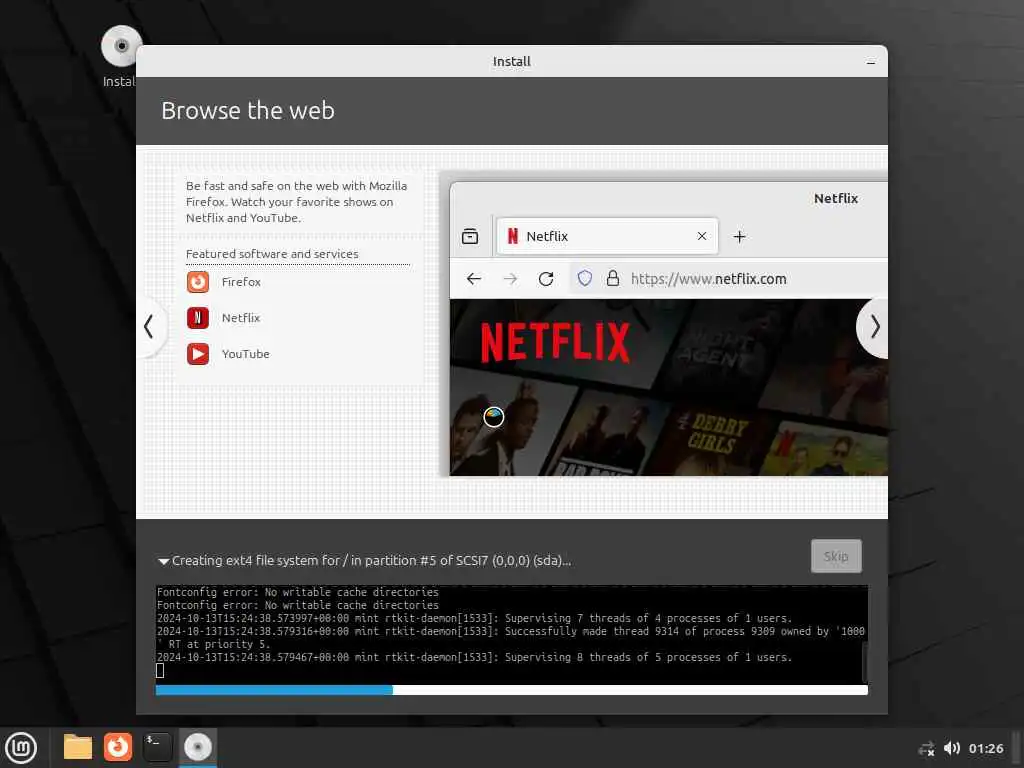Select the Install window in panel
The width and height of the screenshot is (1024, 768).
[197, 747]
